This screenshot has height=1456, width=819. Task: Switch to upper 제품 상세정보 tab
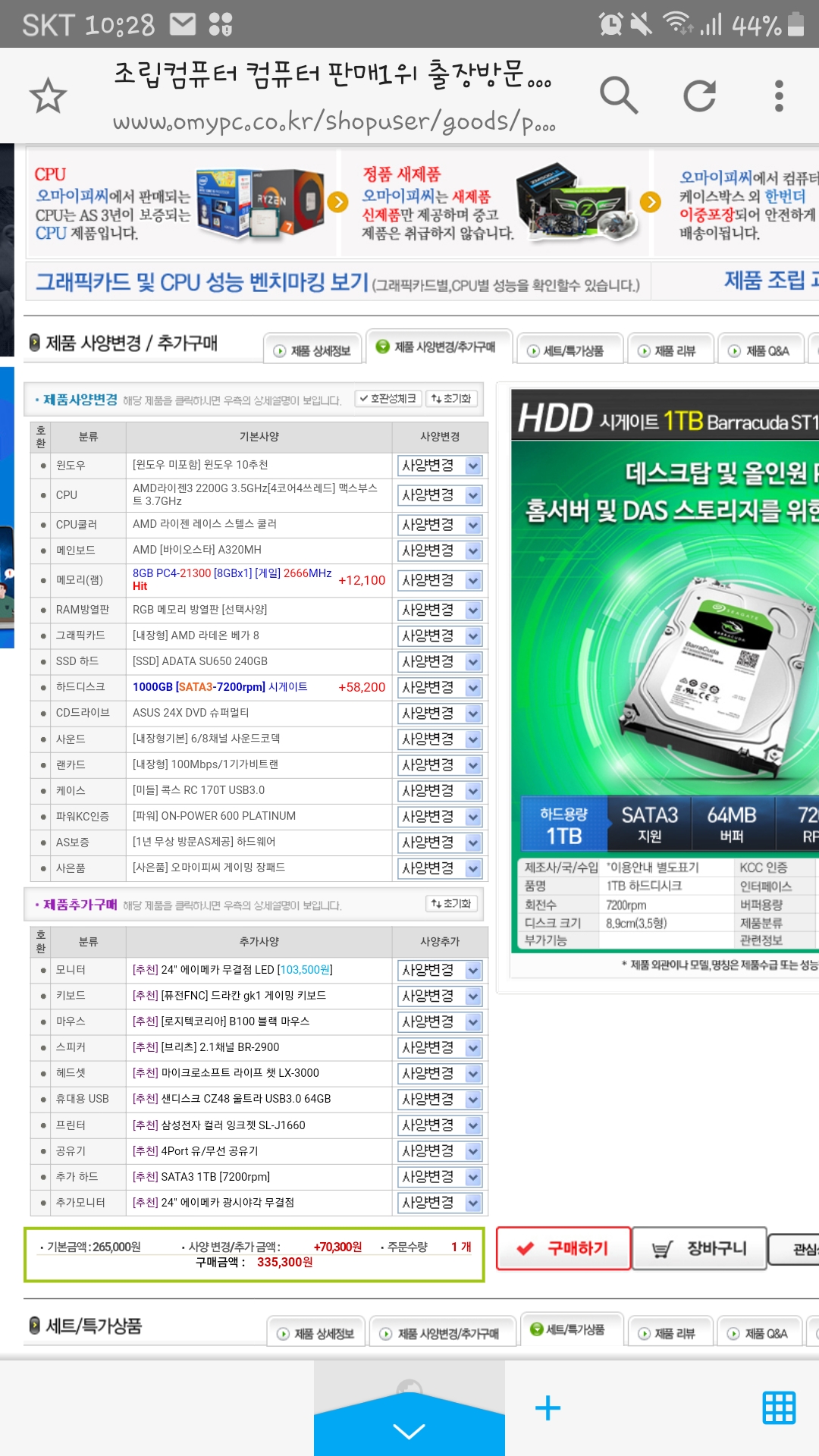pos(312,350)
